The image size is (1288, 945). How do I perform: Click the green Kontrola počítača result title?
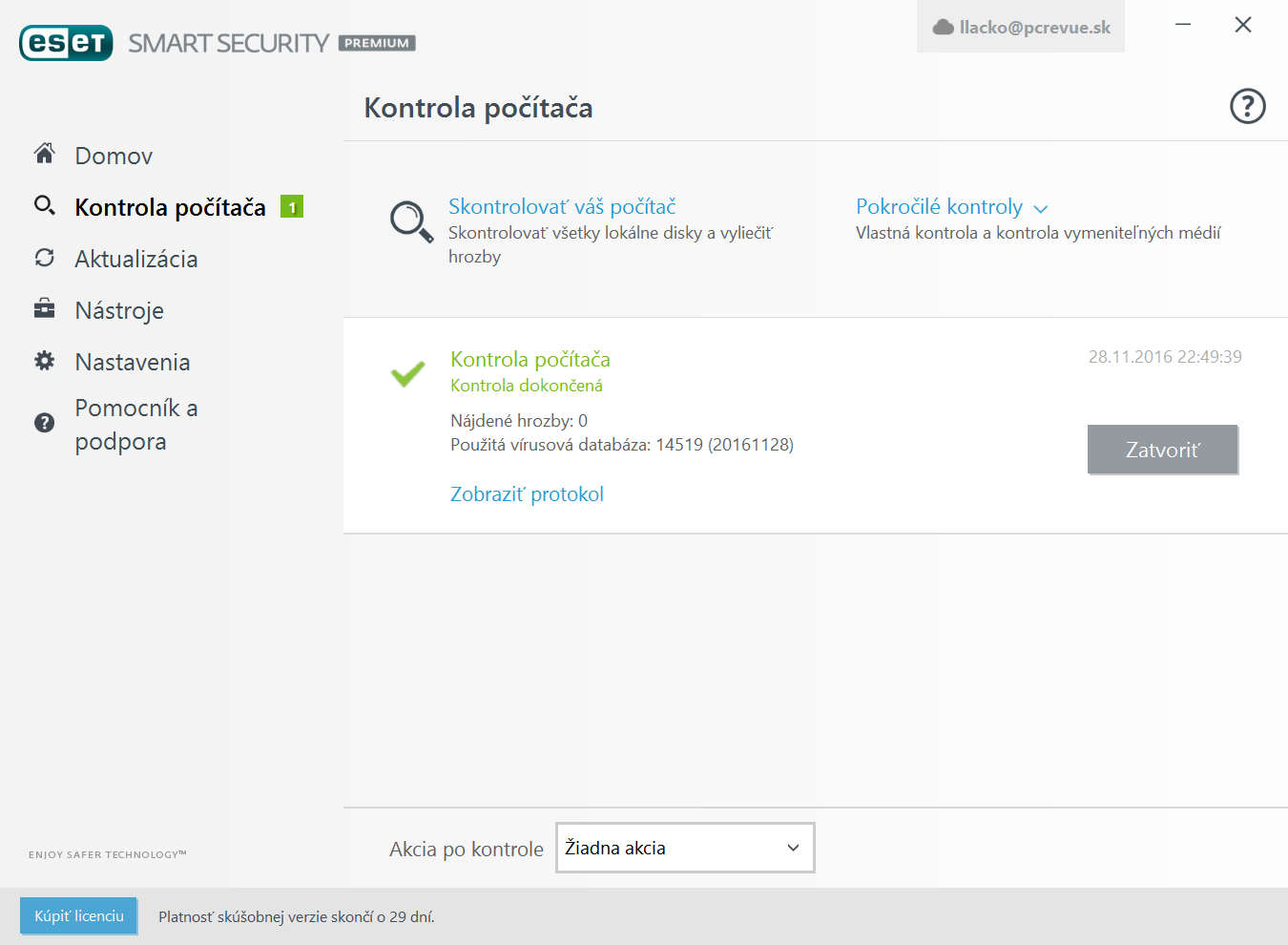click(x=530, y=360)
